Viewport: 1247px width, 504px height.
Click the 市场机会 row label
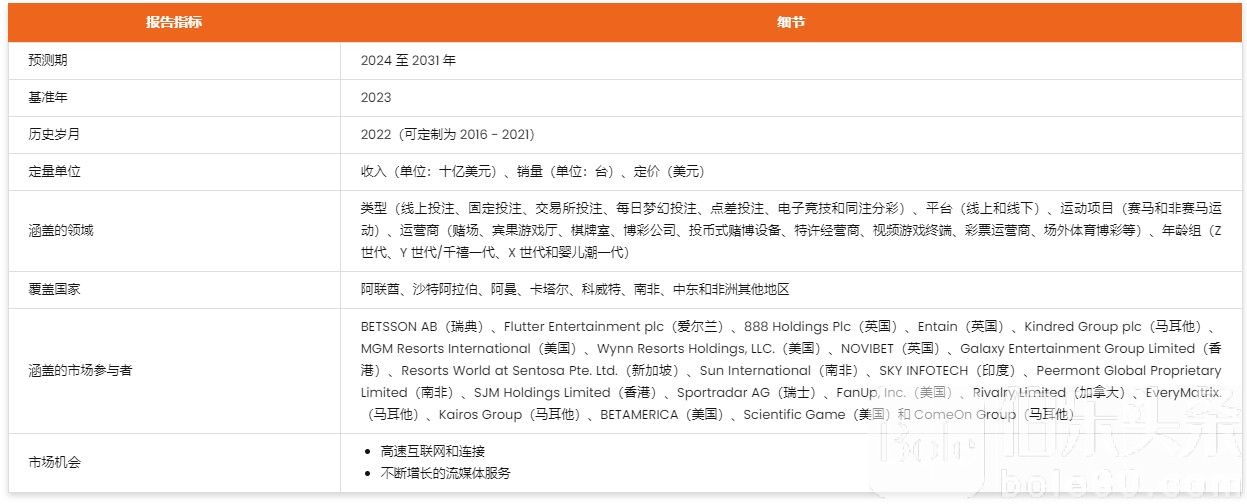(54, 462)
